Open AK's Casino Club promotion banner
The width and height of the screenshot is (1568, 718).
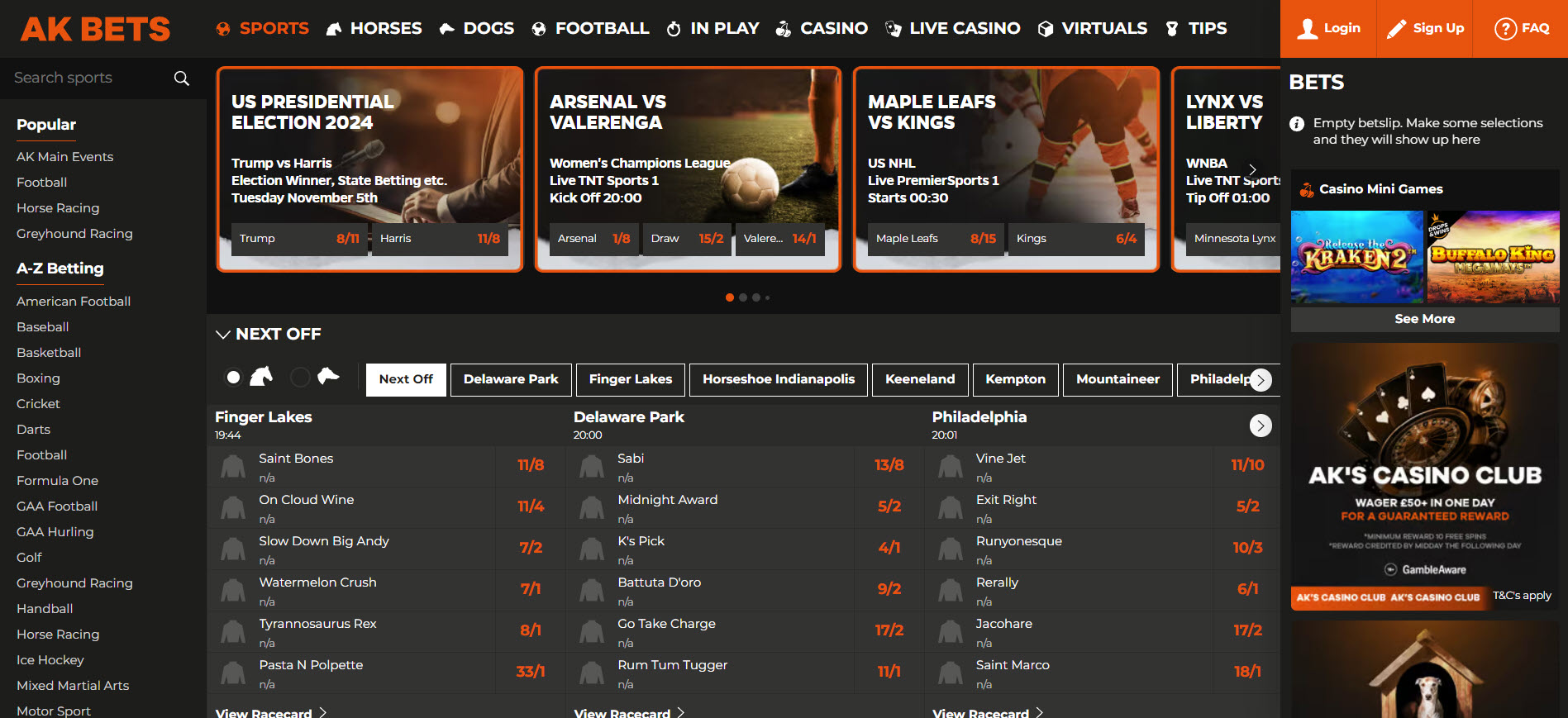[x=1425, y=477]
